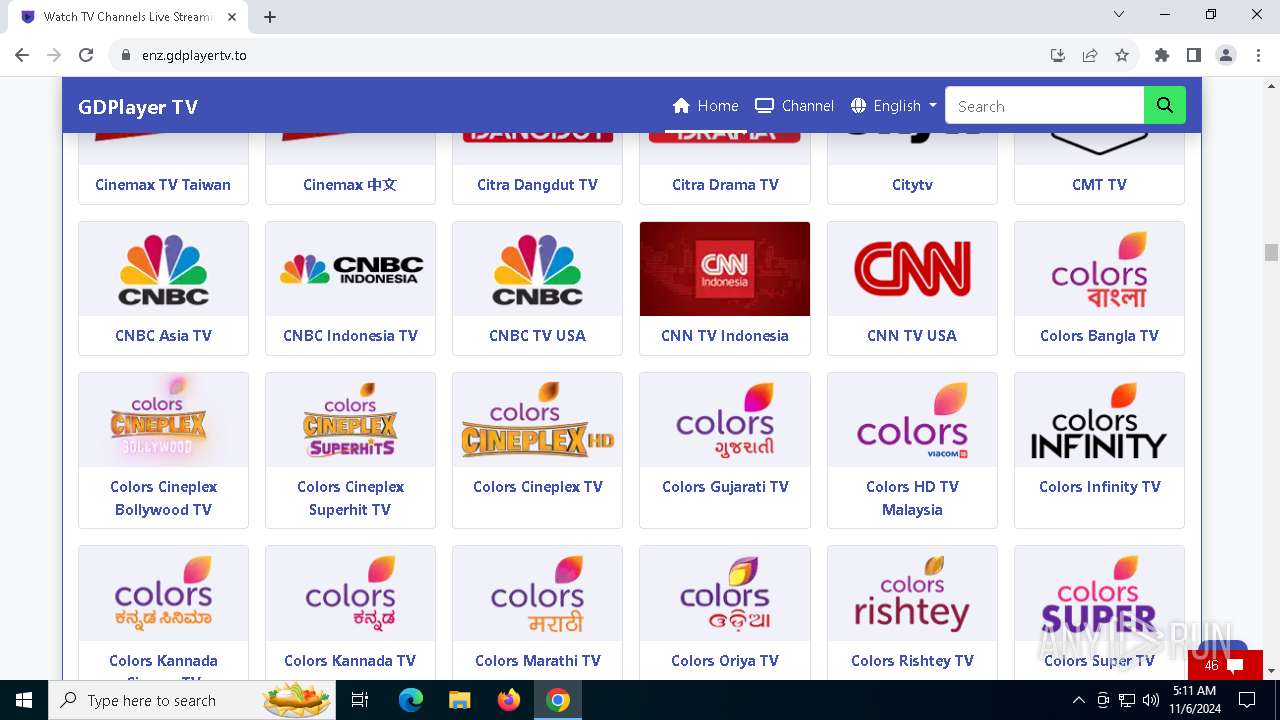Click the Colors Kannada TV link
This screenshot has width=1280, height=720.
coord(350,660)
